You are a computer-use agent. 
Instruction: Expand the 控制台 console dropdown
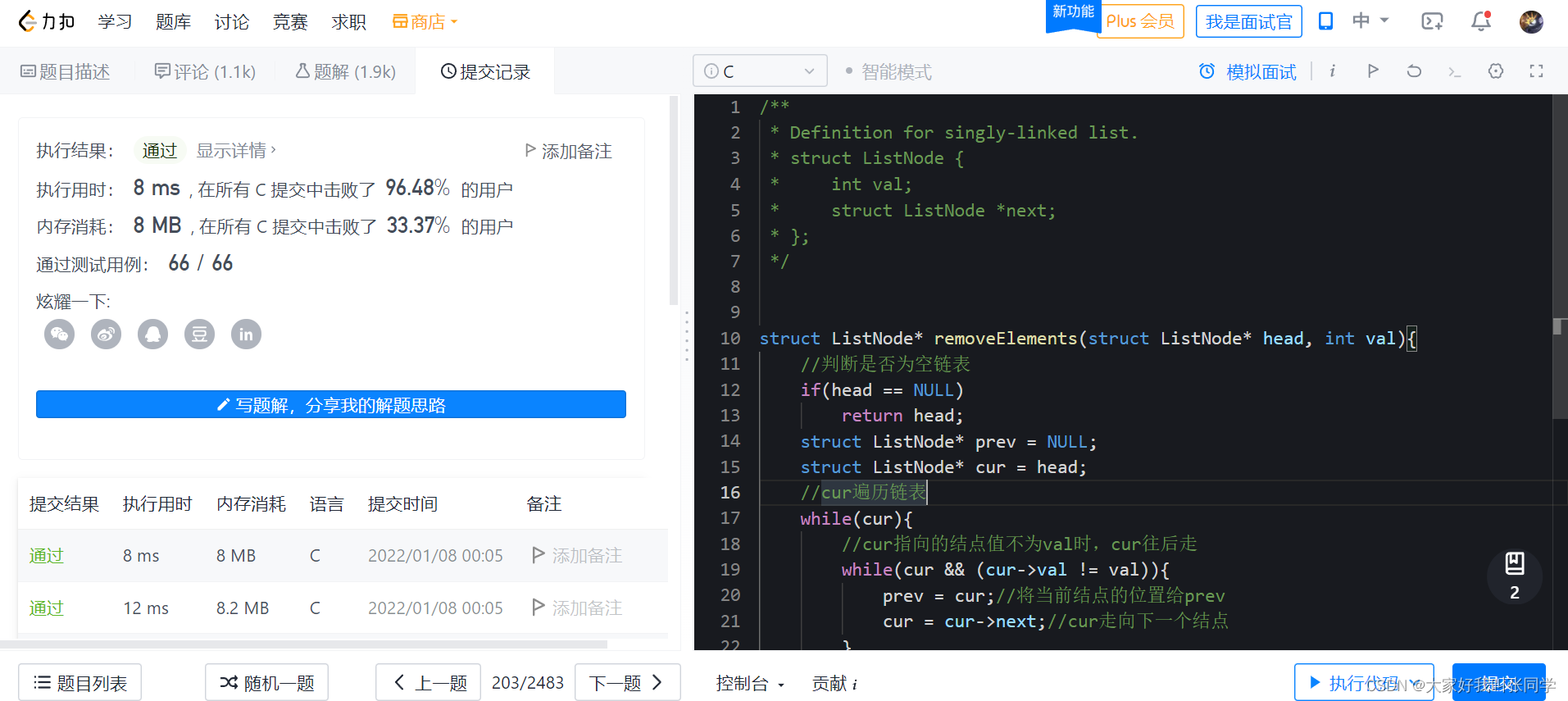[750, 683]
